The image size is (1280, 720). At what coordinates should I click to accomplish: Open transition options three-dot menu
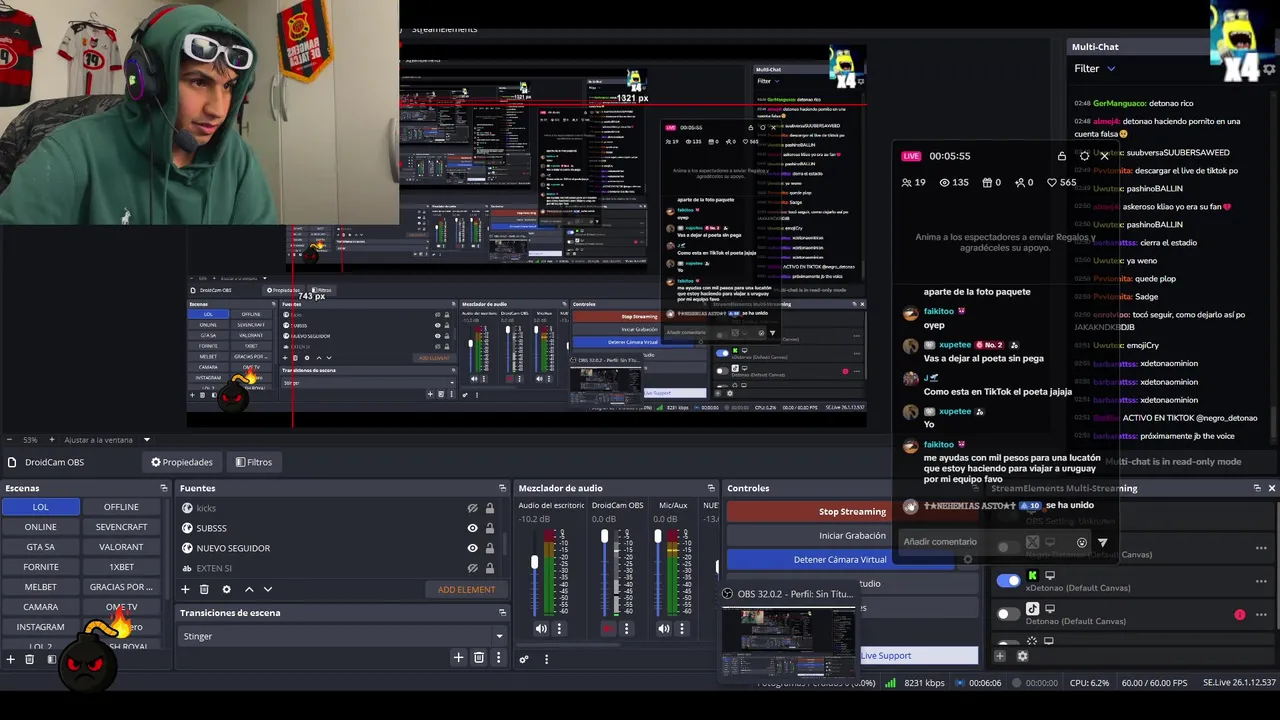tap(498, 657)
